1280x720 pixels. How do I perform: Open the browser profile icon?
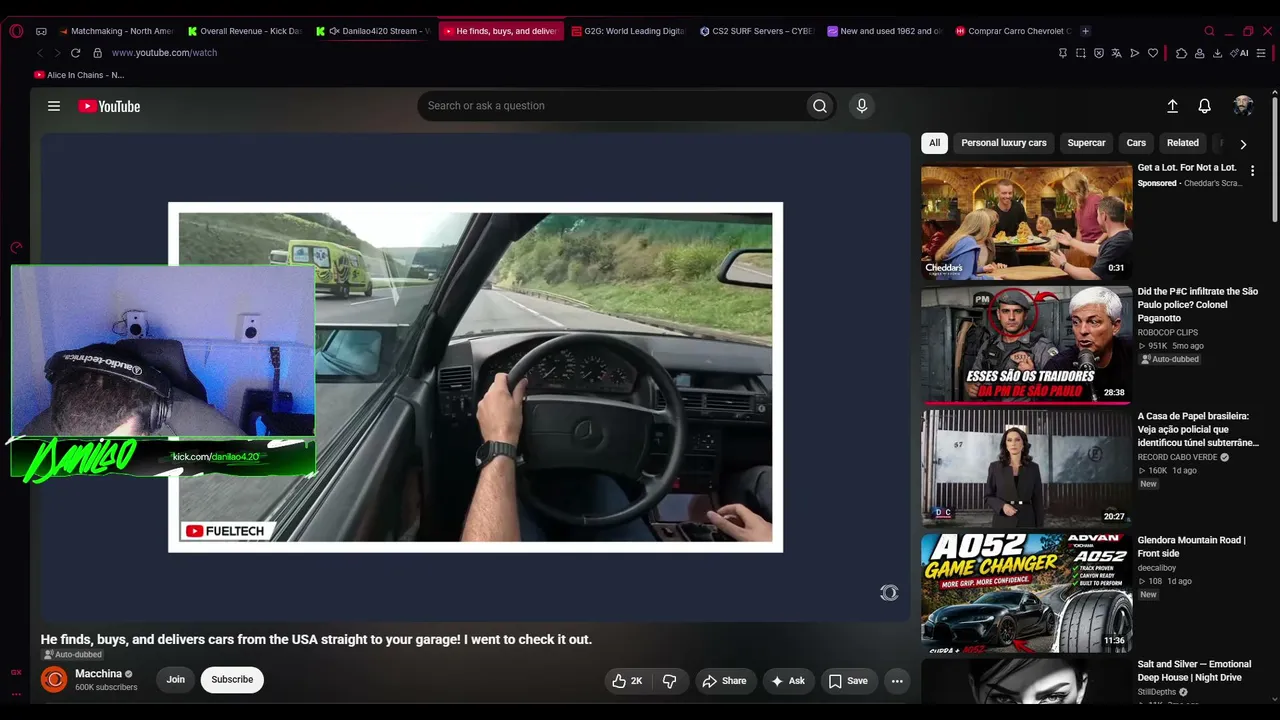(x=1199, y=53)
